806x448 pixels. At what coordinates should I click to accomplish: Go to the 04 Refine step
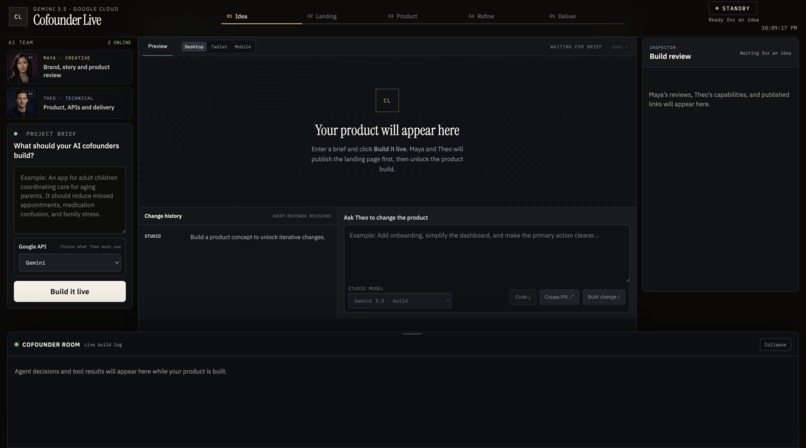[481, 16]
